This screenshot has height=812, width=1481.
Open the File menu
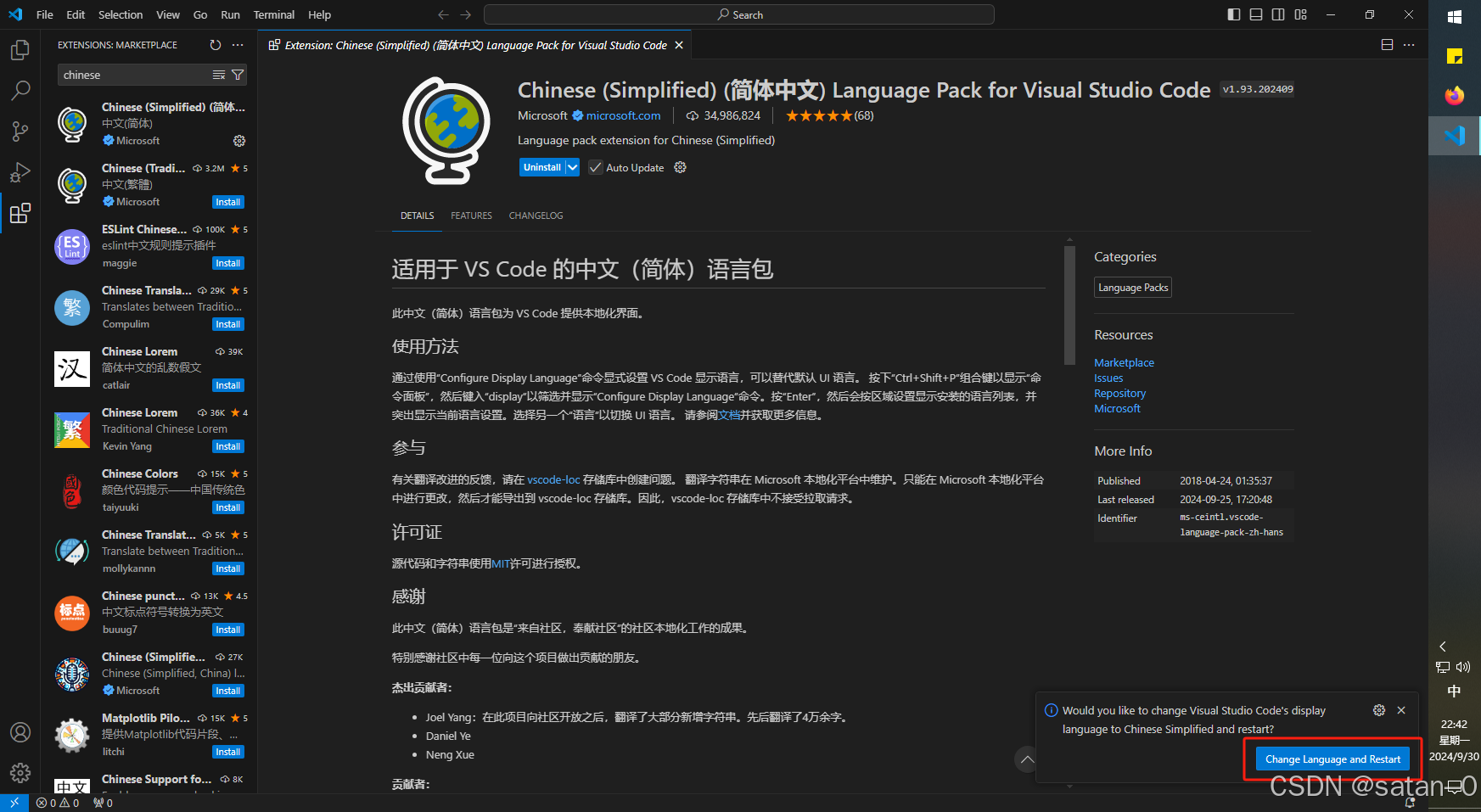[45, 14]
